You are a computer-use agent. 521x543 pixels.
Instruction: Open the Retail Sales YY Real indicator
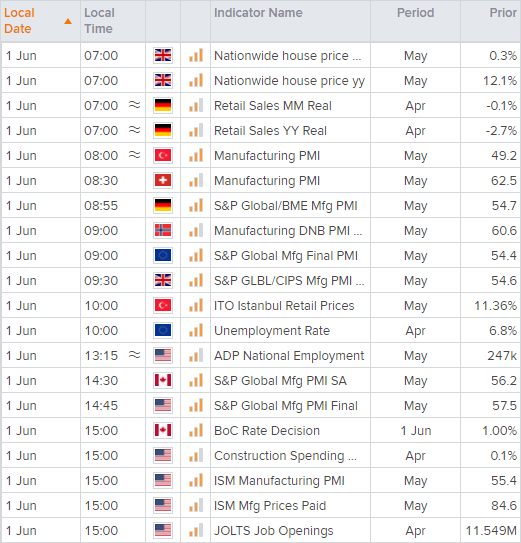point(270,131)
